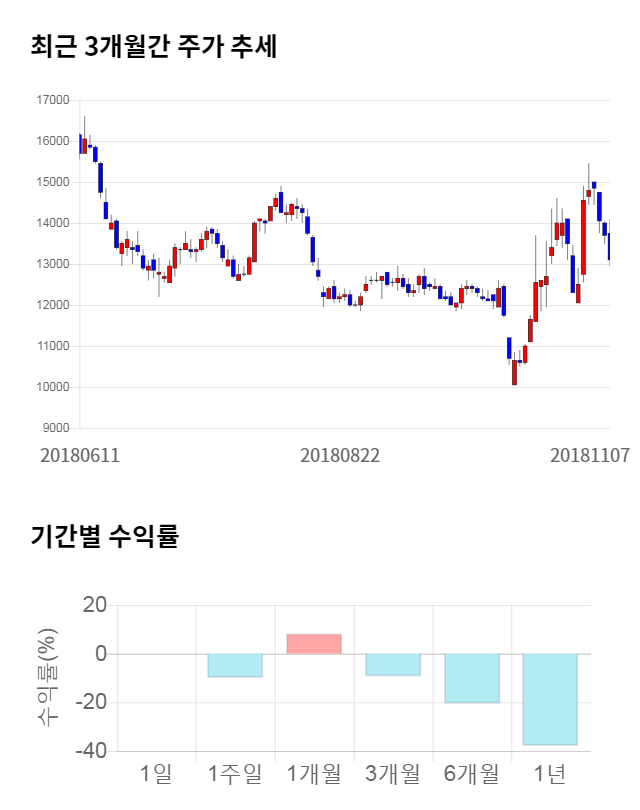Screen dimensions: 640x810
Task: Click the tall blue 1년 return bar
Action: [550, 699]
